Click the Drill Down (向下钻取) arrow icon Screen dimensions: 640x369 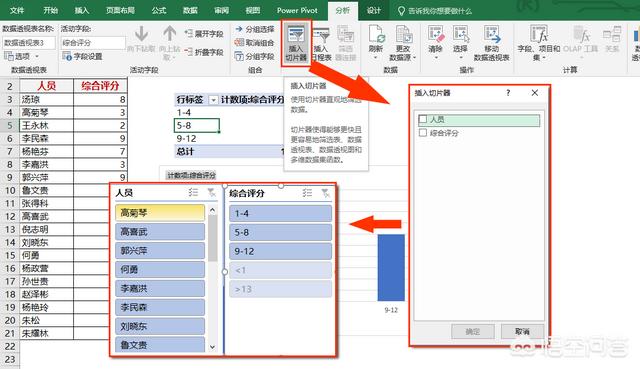coord(141,34)
